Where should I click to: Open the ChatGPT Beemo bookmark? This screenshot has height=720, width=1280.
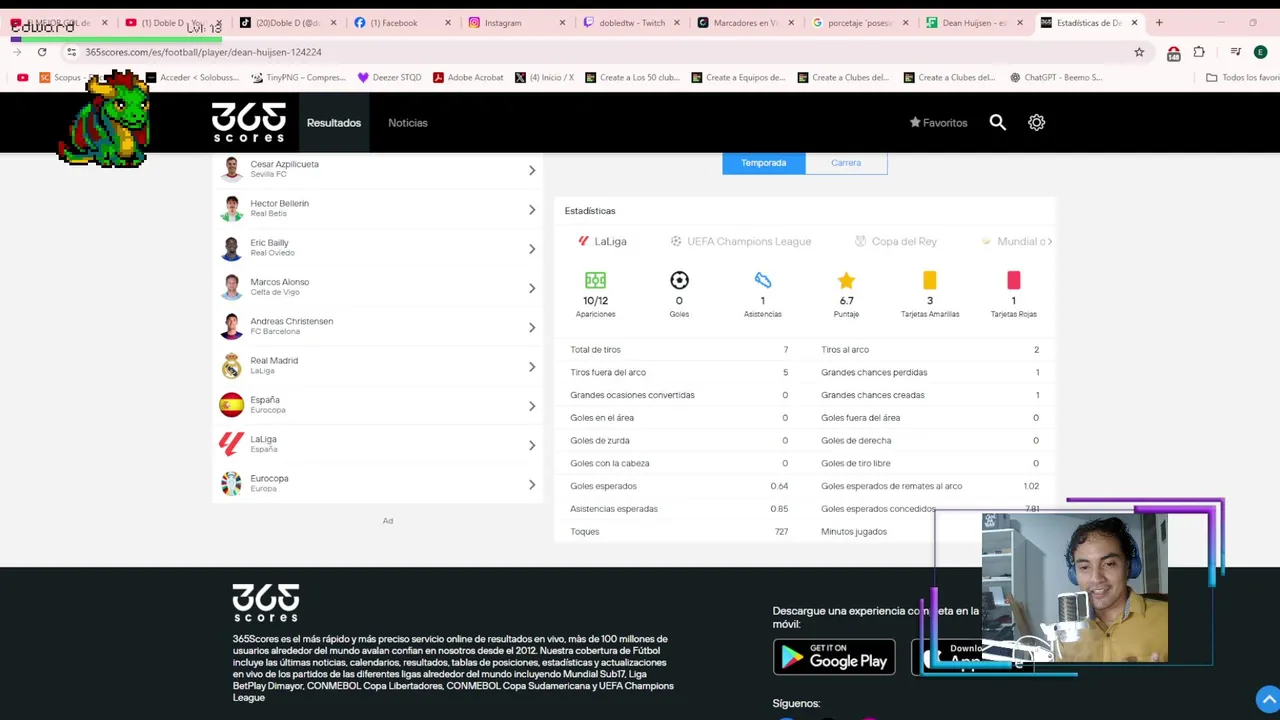1056,77
